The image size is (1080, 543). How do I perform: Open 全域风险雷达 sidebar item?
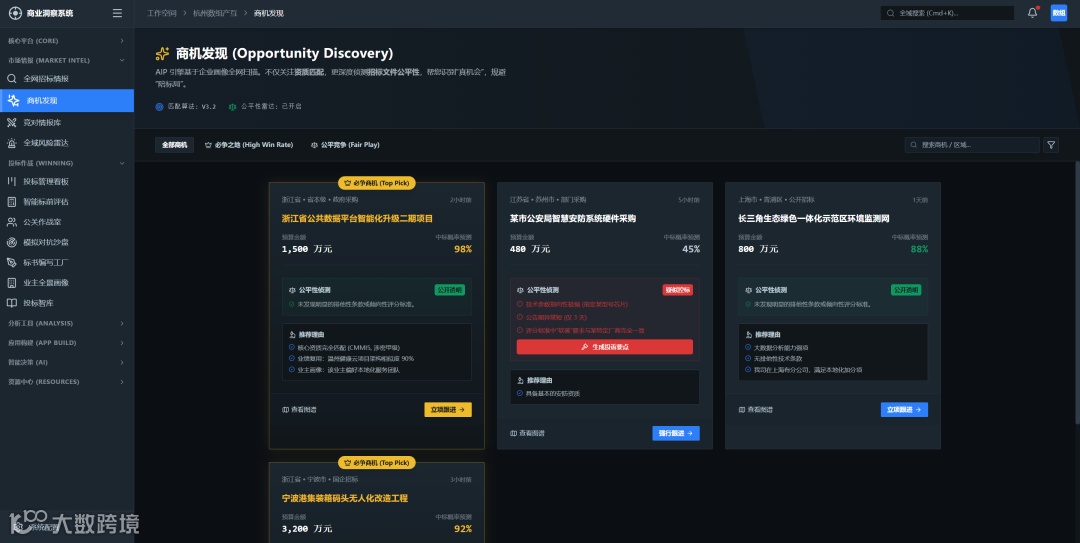point(67,143)
